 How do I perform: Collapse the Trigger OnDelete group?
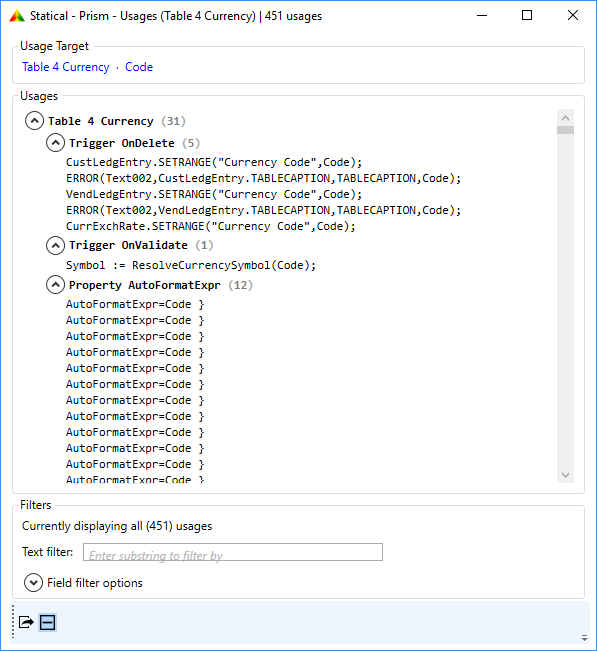point(55,143)
